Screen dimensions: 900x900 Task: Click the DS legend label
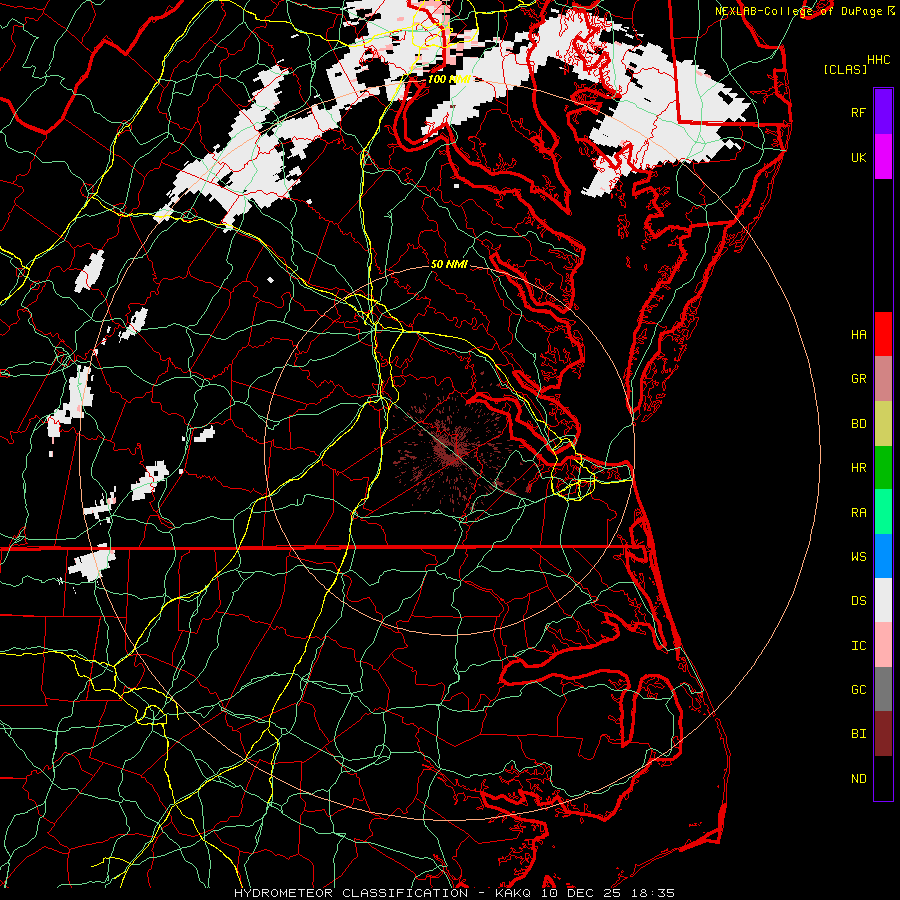pos(859,601)
